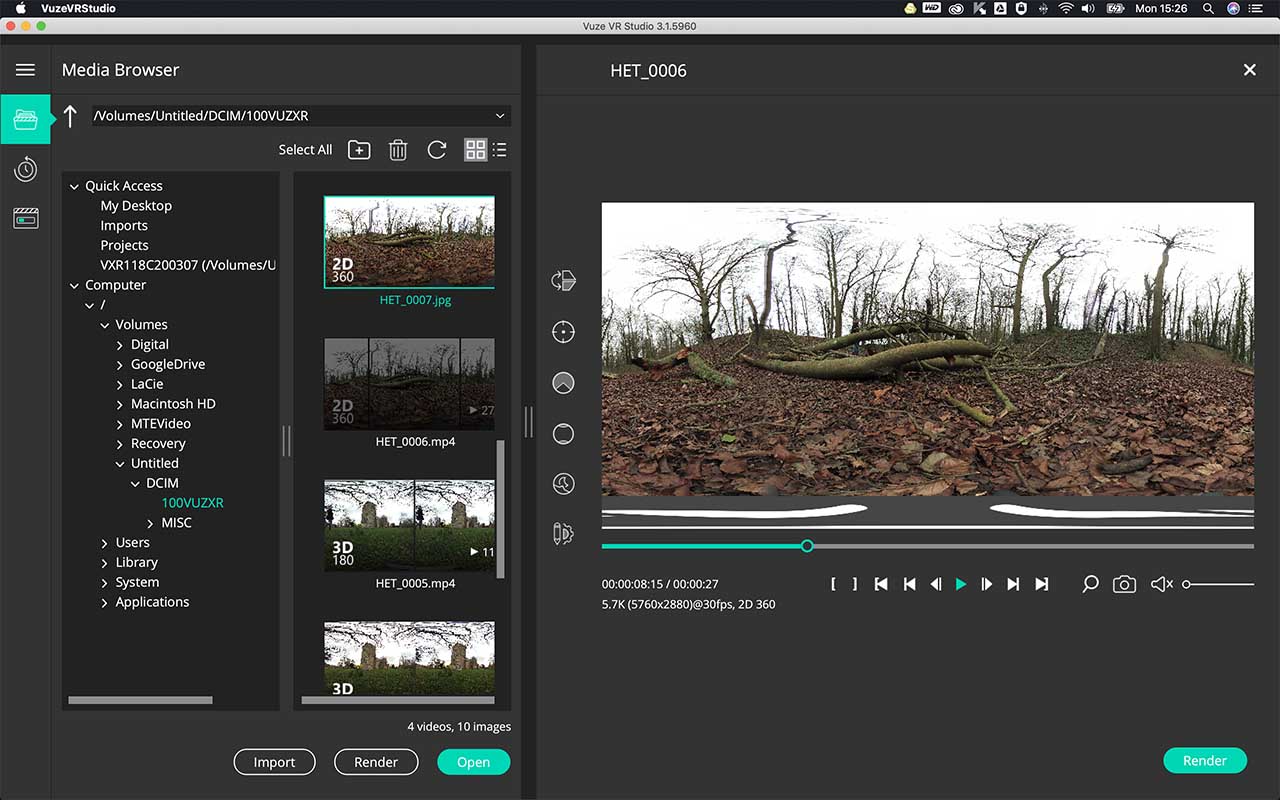Viewport: 1280px width, 800px height.
Task: Expand the Macintosh HD node
Action: tap(120, 404)
